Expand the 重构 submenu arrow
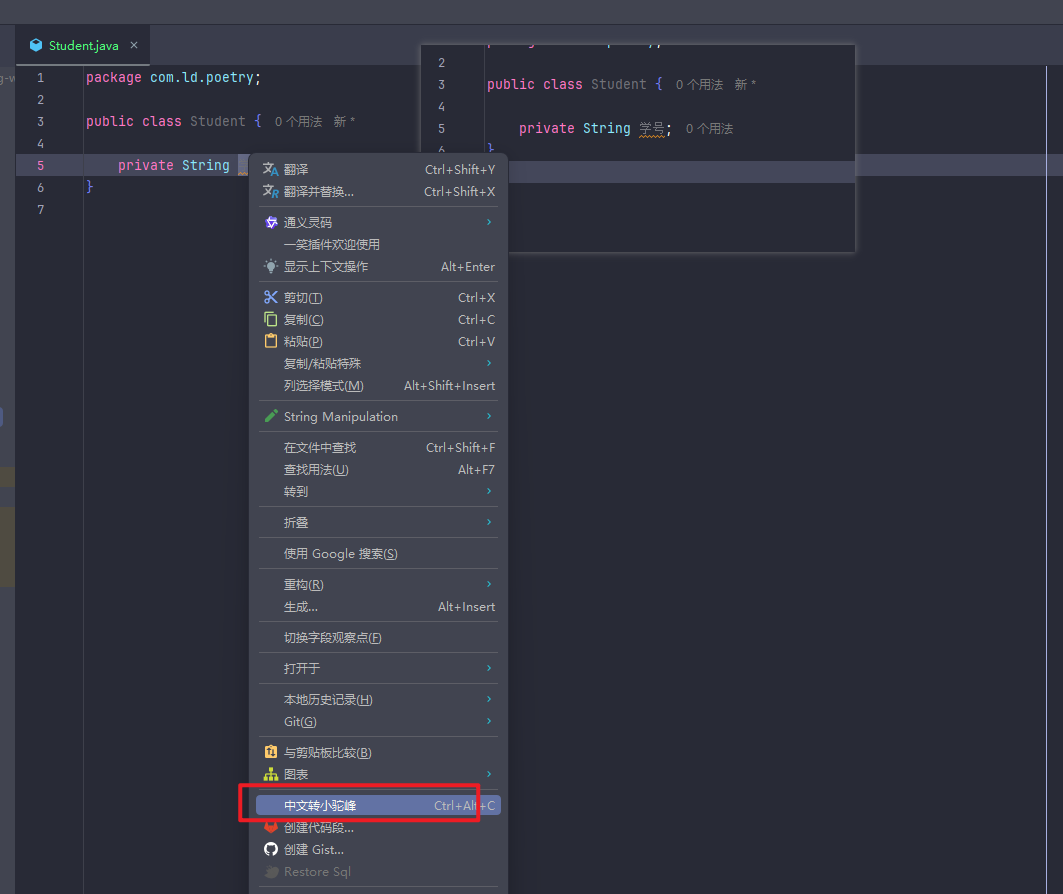The width and height of the screenshot is (1063, 894). pyautogui.click(x=489, y=584)
